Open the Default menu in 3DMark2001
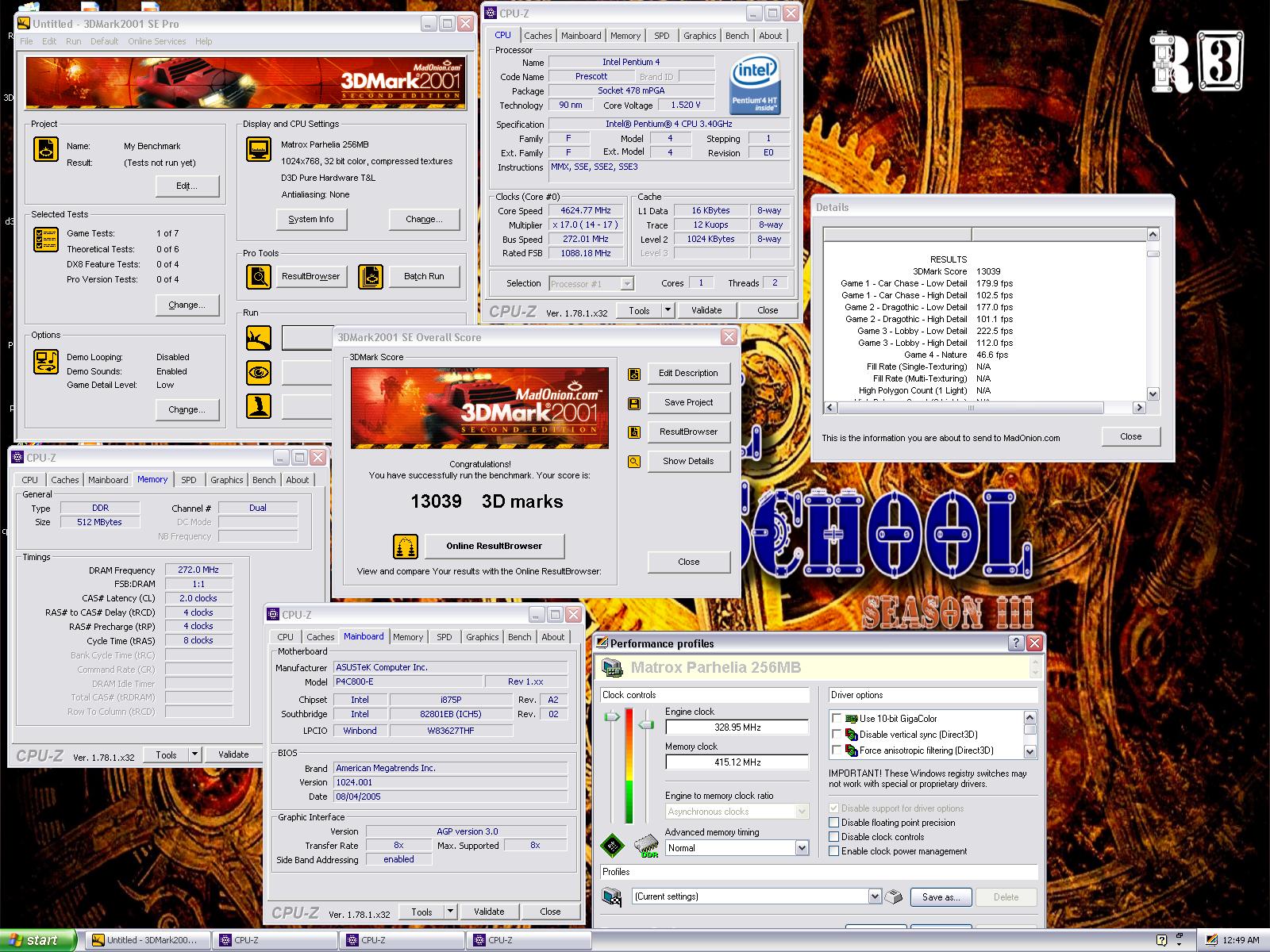 click(104, 41)
